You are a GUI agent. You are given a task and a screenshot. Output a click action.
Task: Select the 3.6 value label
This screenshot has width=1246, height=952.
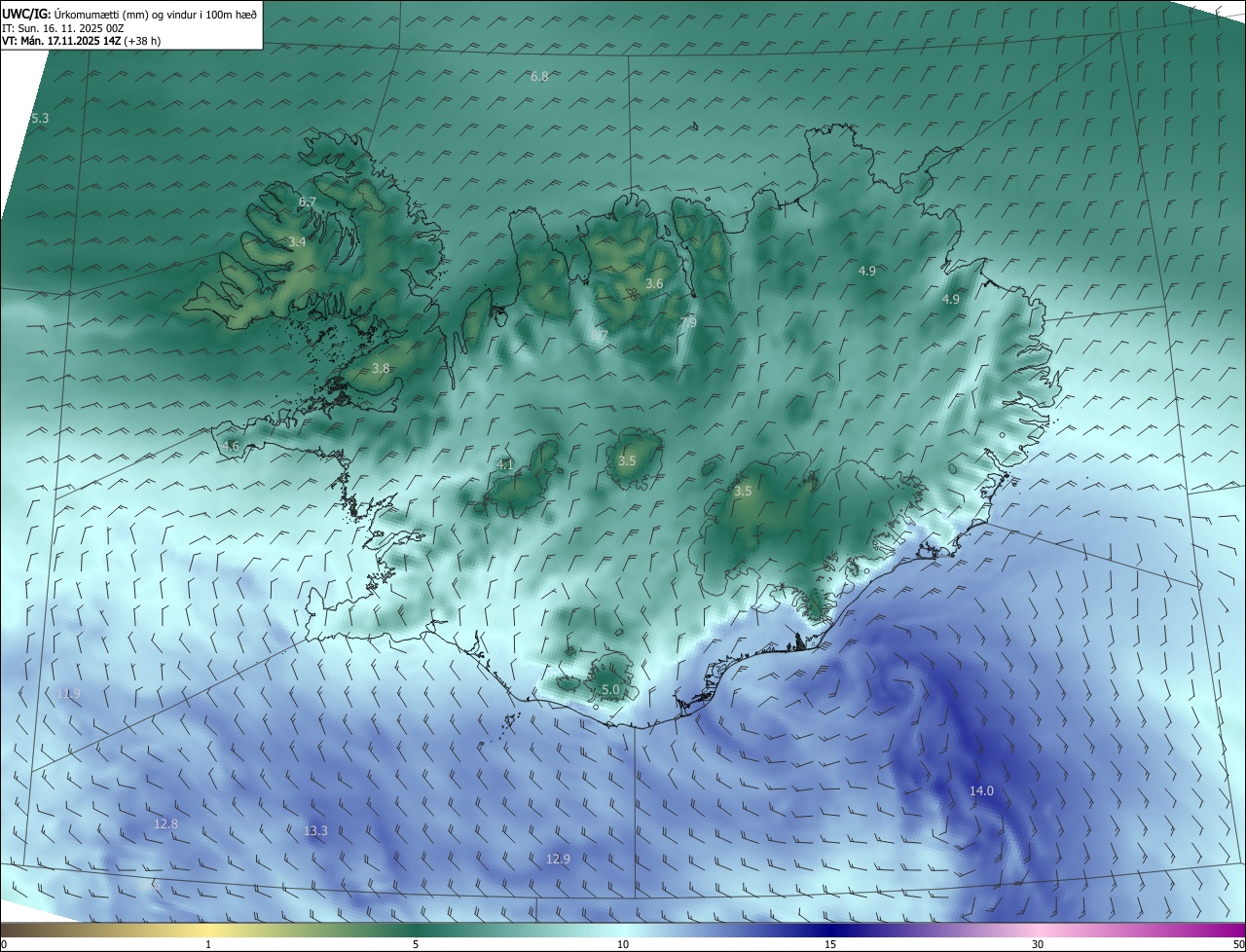coord(654,283)
